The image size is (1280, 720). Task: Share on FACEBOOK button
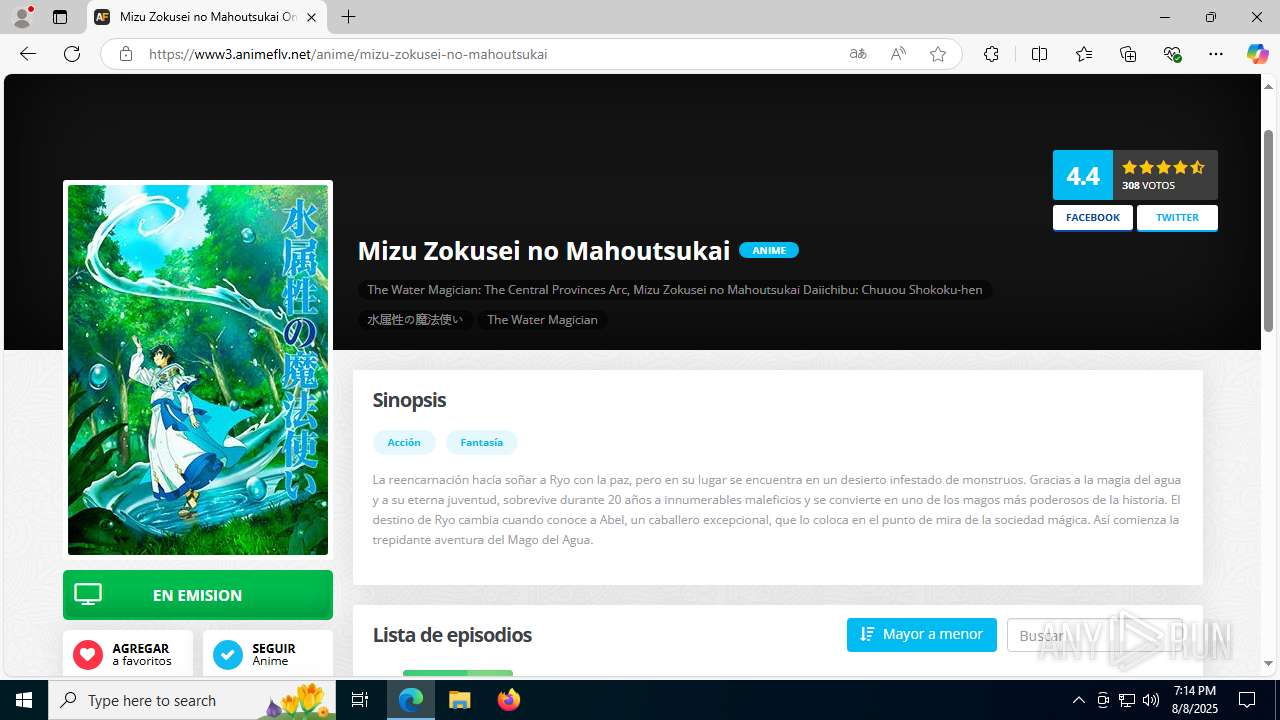(x=1093, y=218)
